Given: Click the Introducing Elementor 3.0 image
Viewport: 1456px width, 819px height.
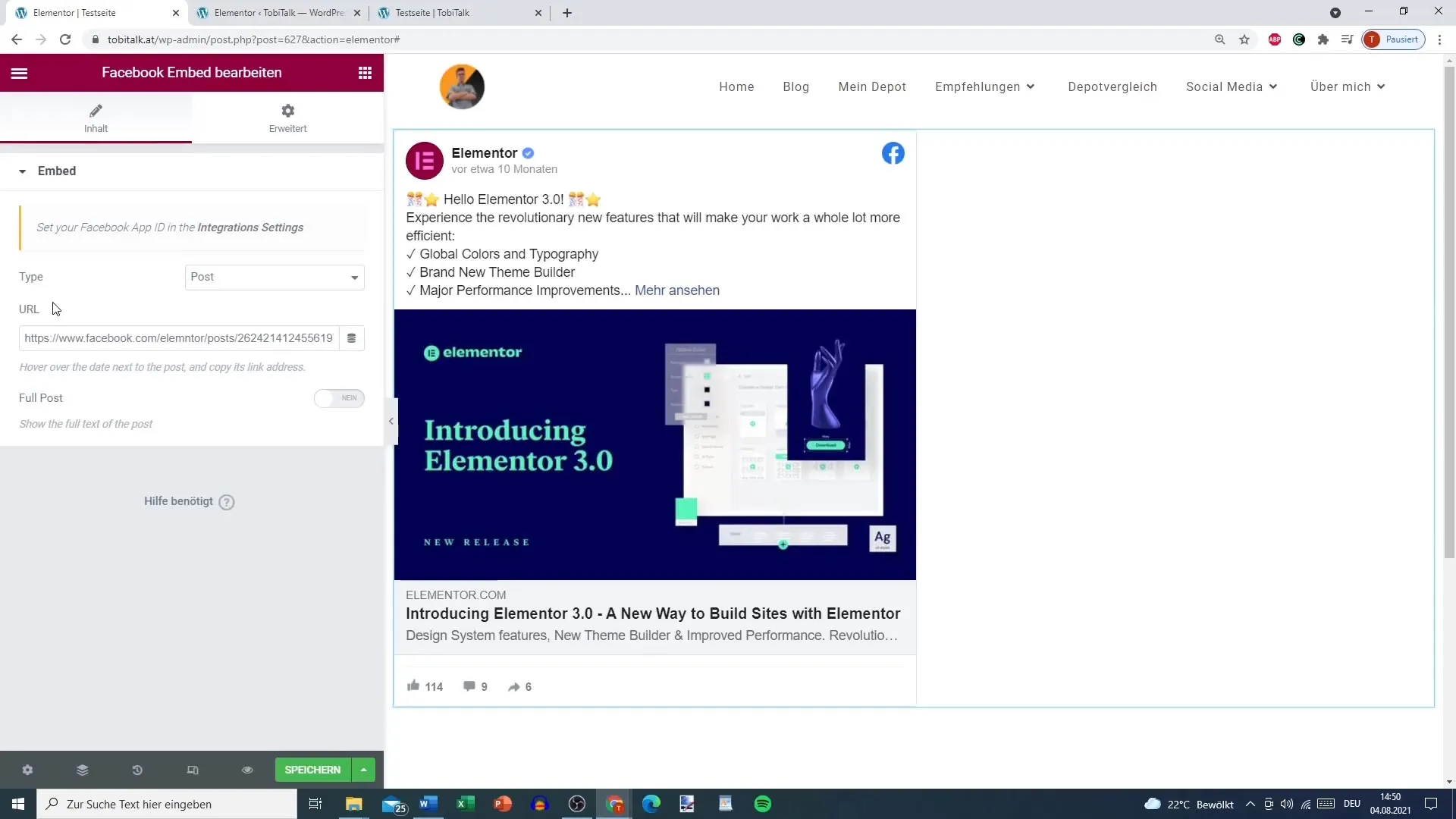Looking at the screenshot, I should point(655,444).
